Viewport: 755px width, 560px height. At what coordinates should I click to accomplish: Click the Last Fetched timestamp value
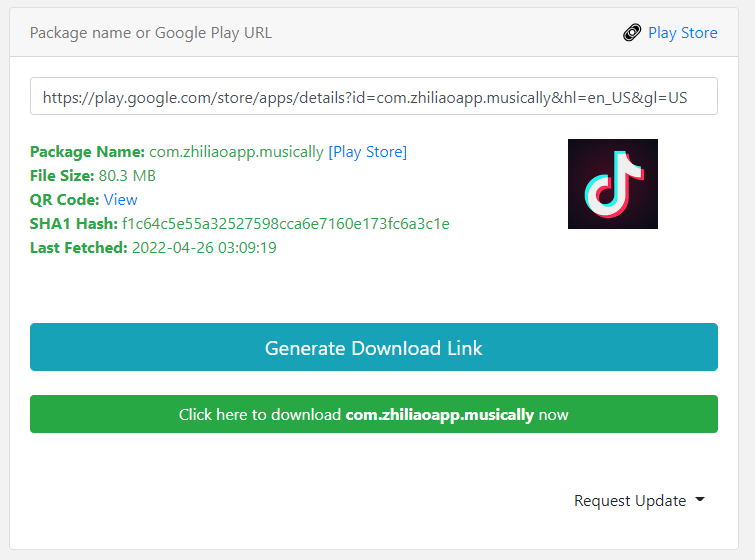point(204,248)
